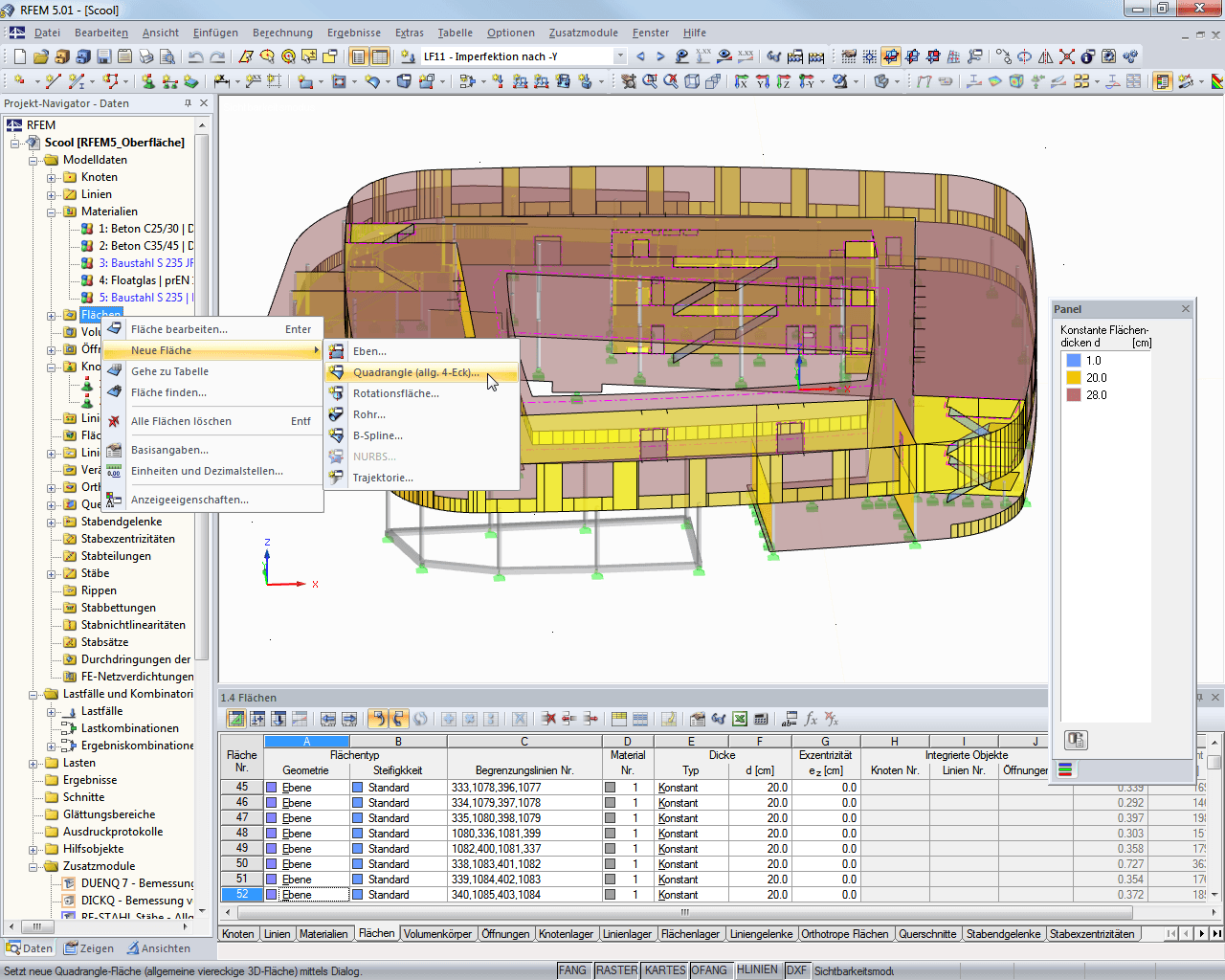Click the Undo arrow icon
Screen dimensions: 1225x980
click(196, 57)
